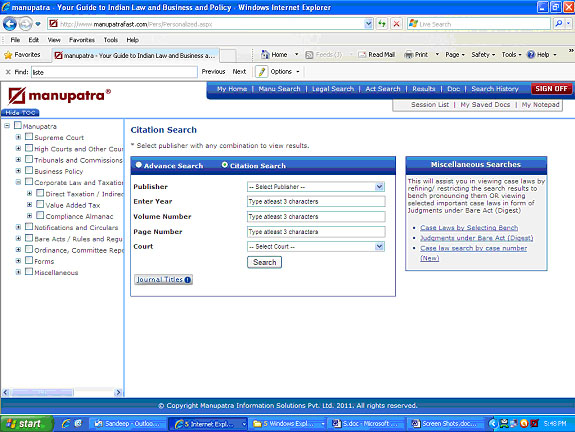
Task: Click the Live Search magnifier icon
Action: [558, 24]
